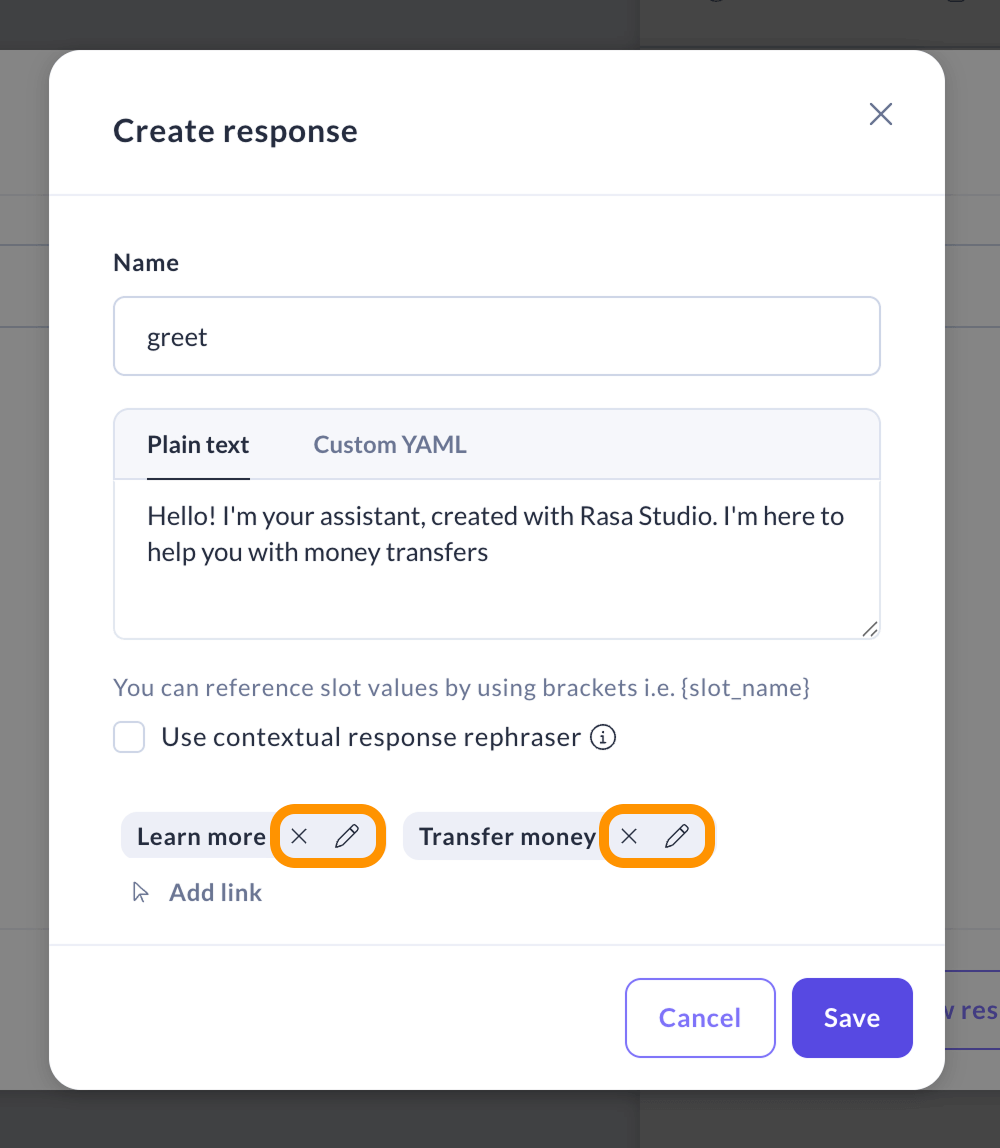Switch to the Plain text tab
The height and width of the screenshot is (1148, 1000).
point(198,445)
